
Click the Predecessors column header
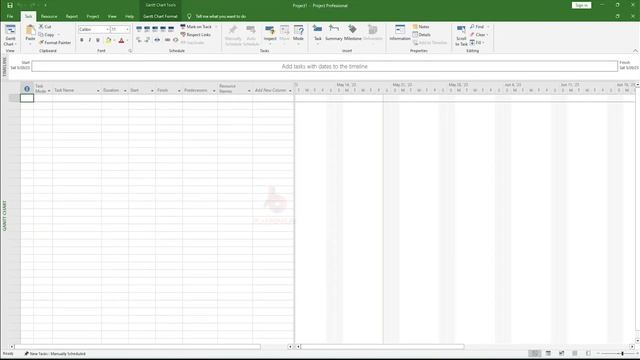200,88
